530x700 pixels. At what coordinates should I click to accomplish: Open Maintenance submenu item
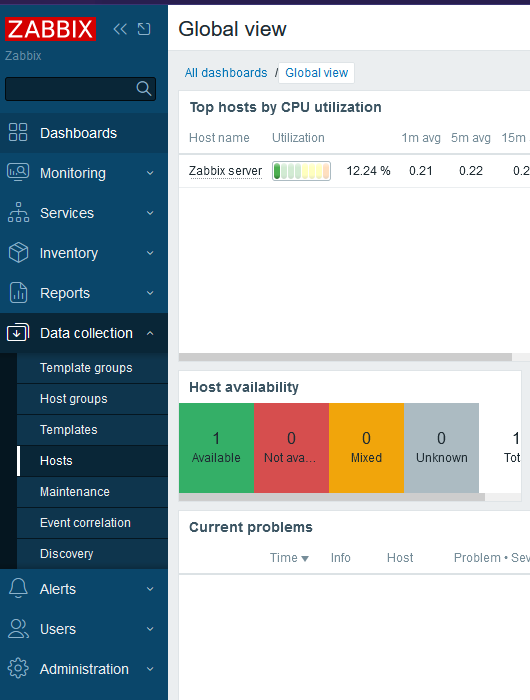pos(92,492)
